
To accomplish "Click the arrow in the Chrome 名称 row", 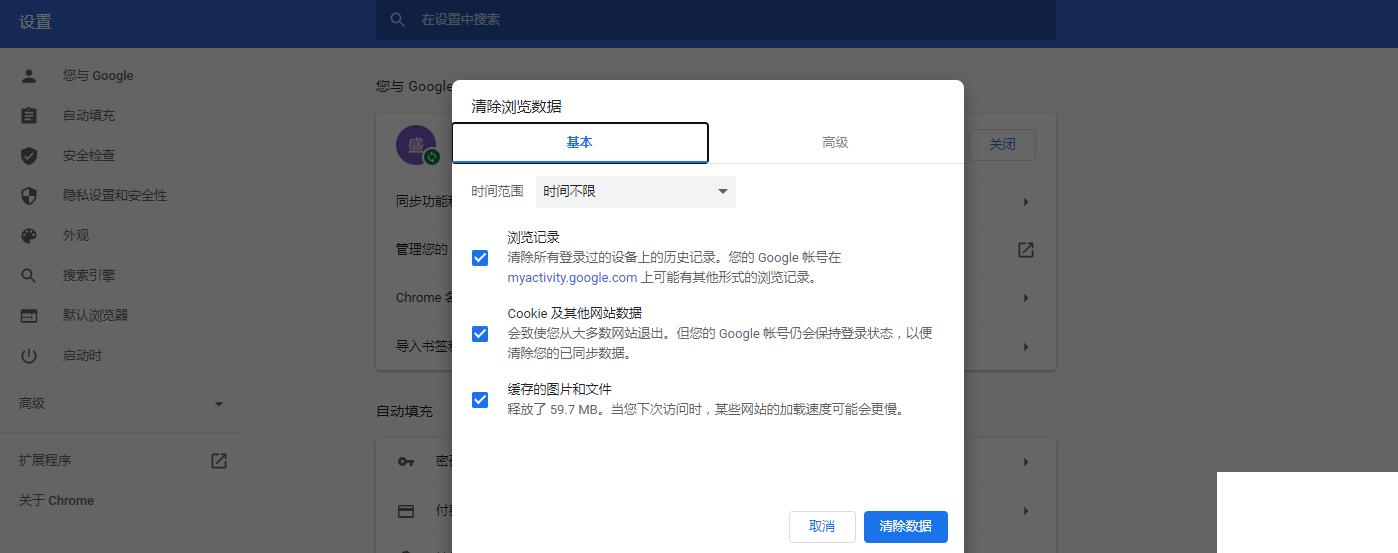I will (x=1026, y=298).
